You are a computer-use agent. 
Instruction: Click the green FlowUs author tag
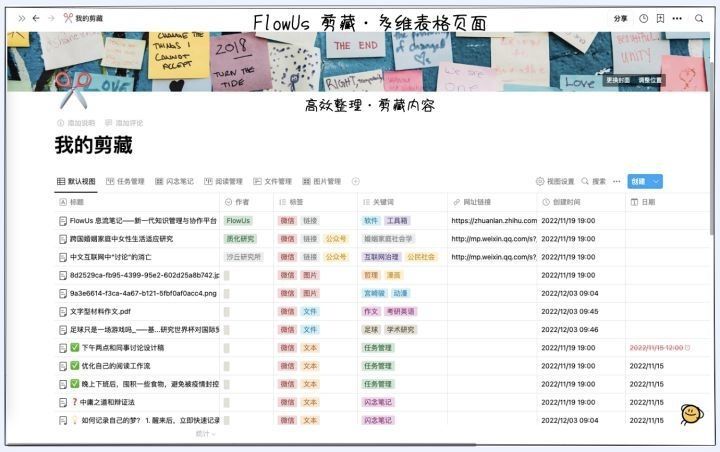tap(238, 220)
